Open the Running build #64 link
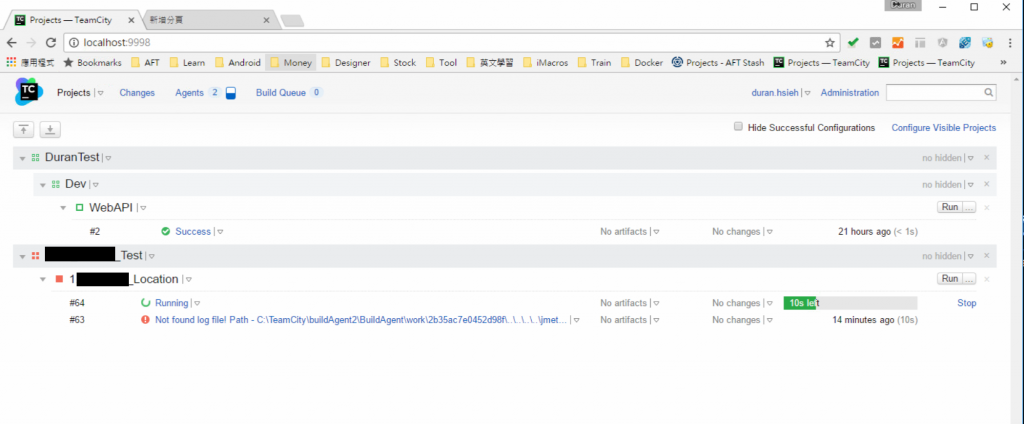This screenshot has height=424, width=1024. [172, 303]
